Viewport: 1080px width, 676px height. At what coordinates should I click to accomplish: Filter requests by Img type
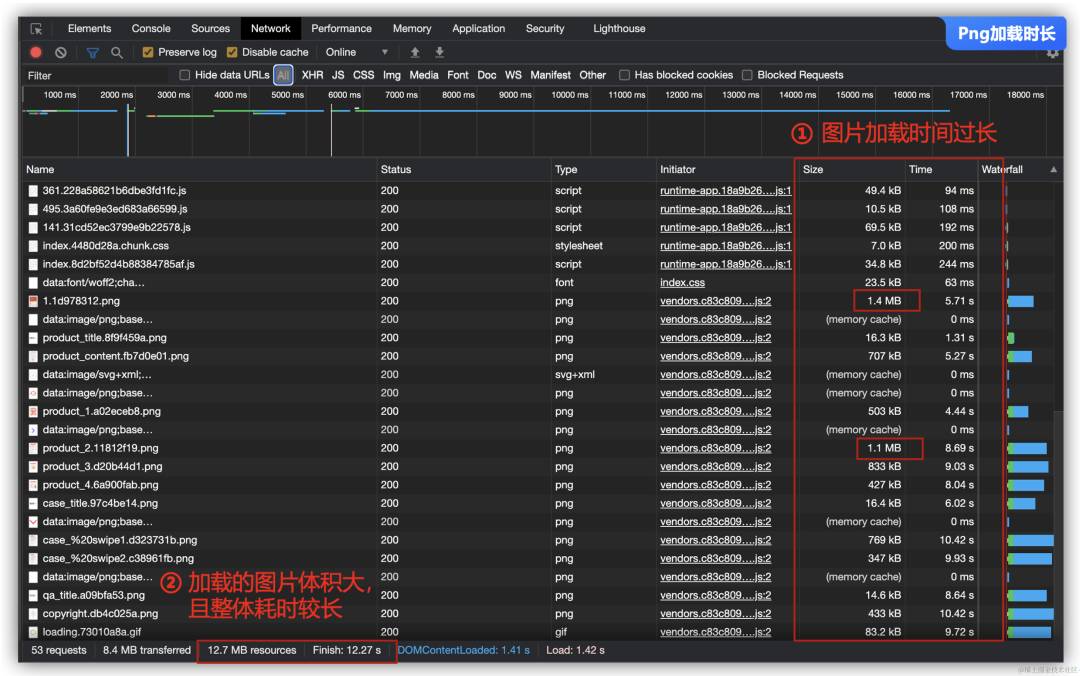coord(391,75)
